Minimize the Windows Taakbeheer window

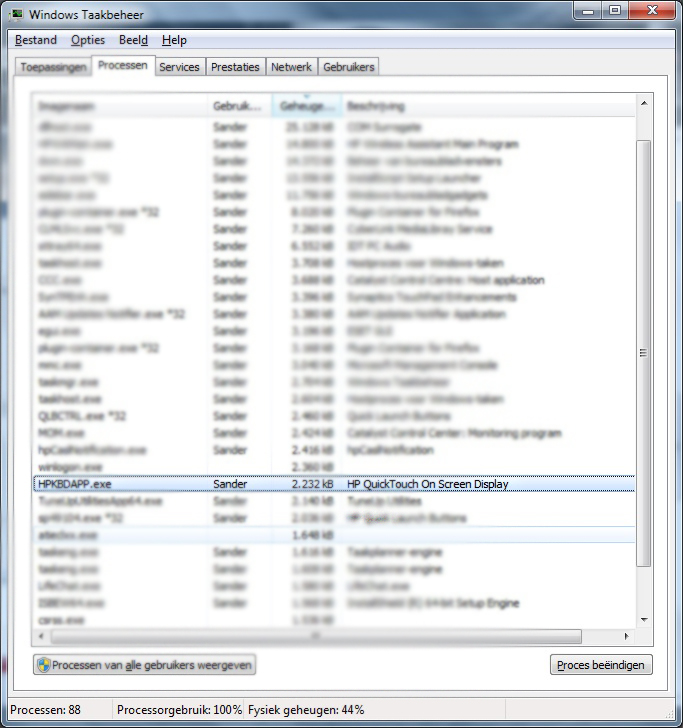point(588,11)
